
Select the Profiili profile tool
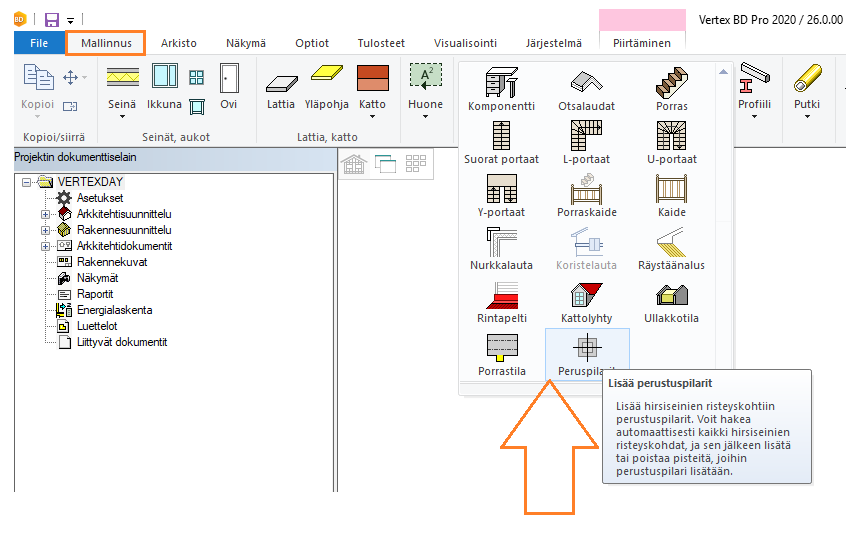click(x=754, y=87)
